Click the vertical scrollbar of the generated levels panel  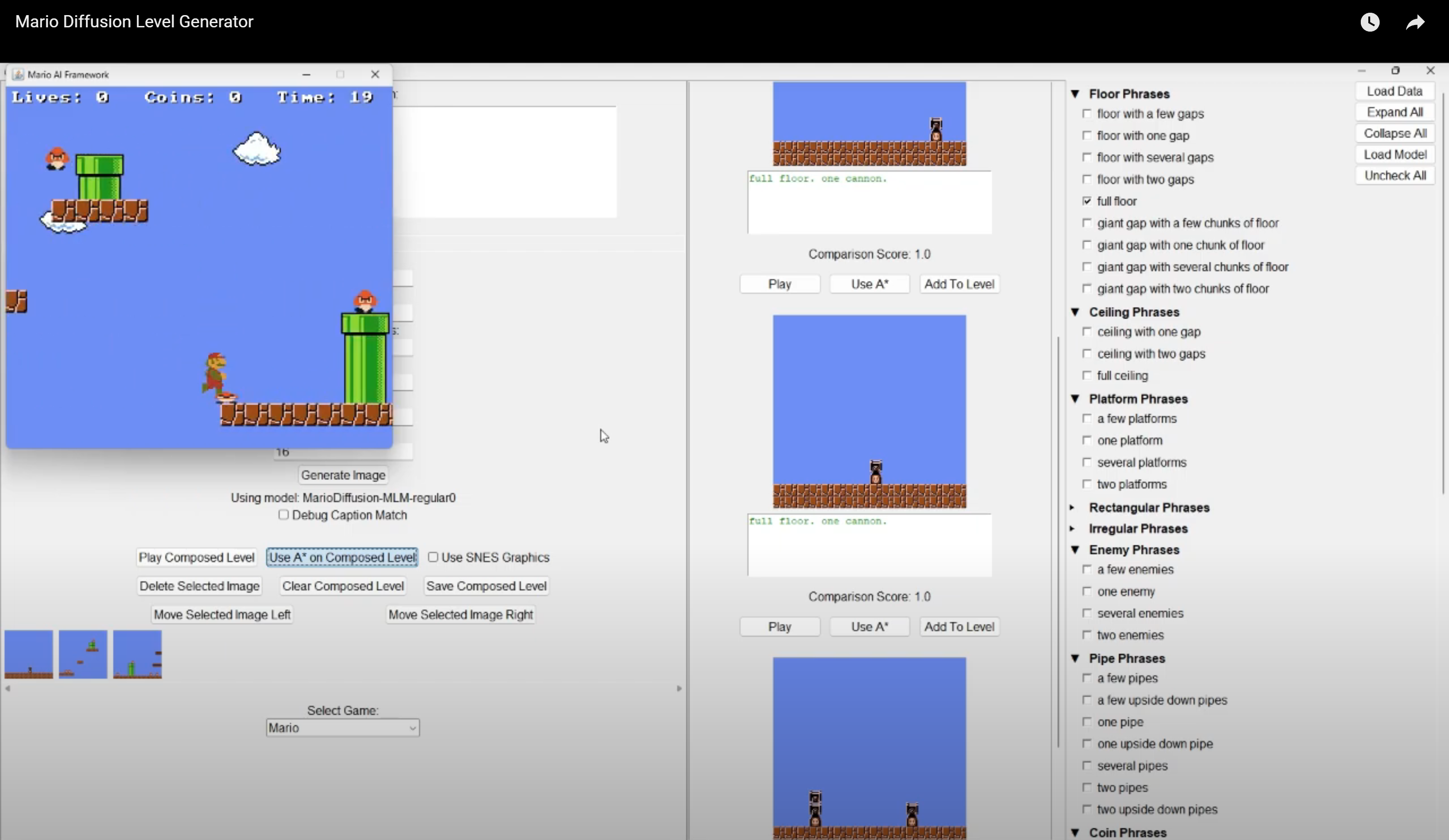(1058, 541)
